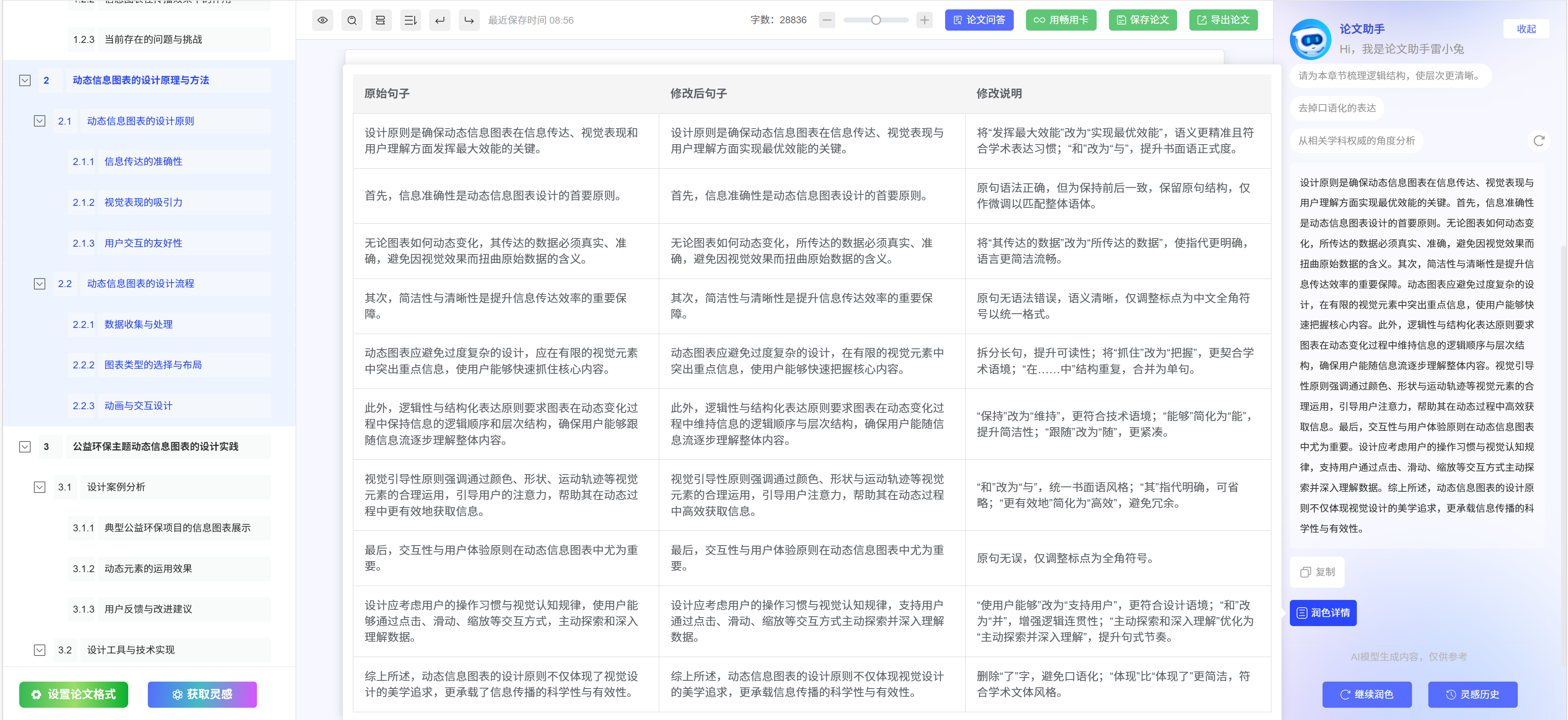The width and height of the screenshot is (1568, 720).
Task: Click the eye preview icon in toolbar
Action: click(x=323, y=20)
